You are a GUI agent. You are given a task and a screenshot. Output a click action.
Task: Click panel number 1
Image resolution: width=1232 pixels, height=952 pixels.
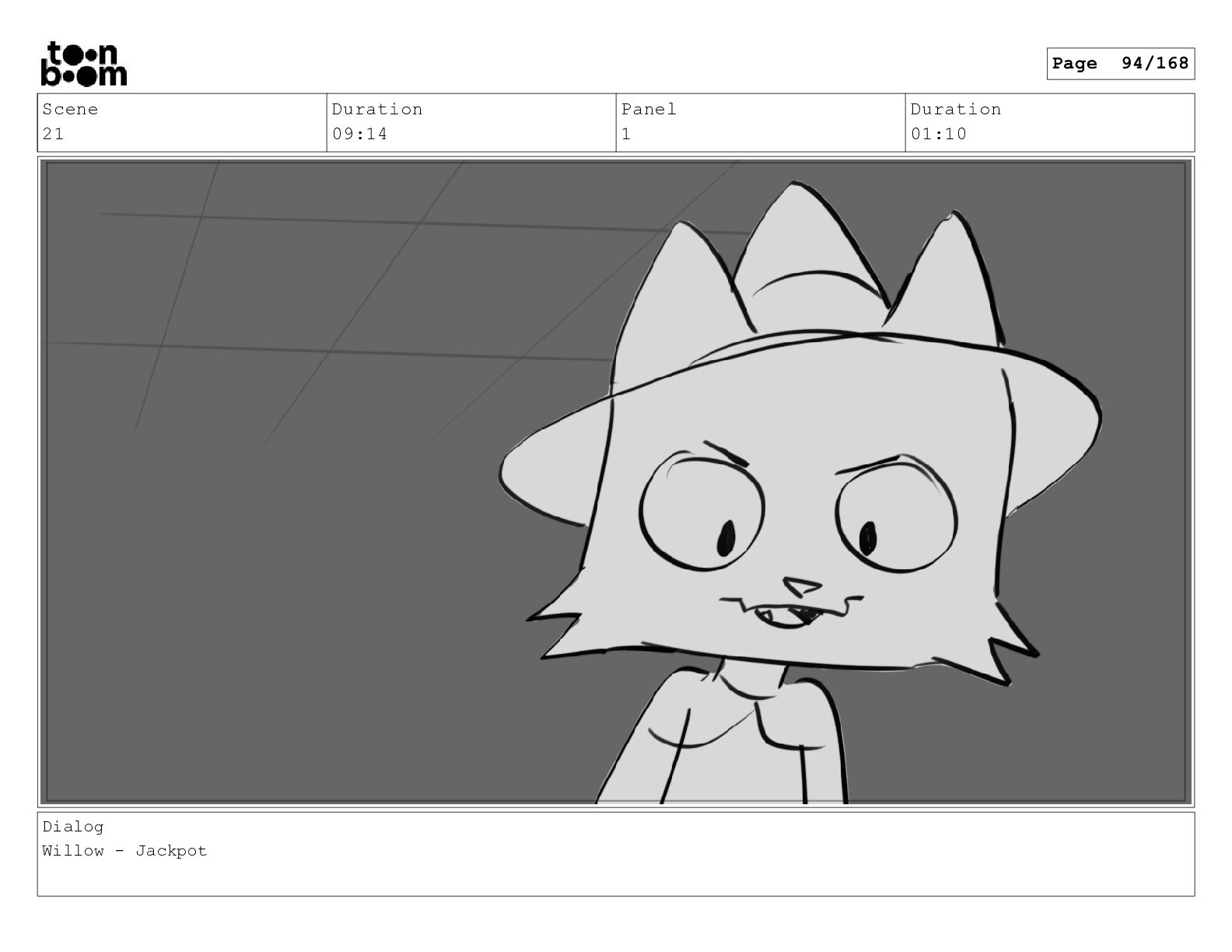626,134
